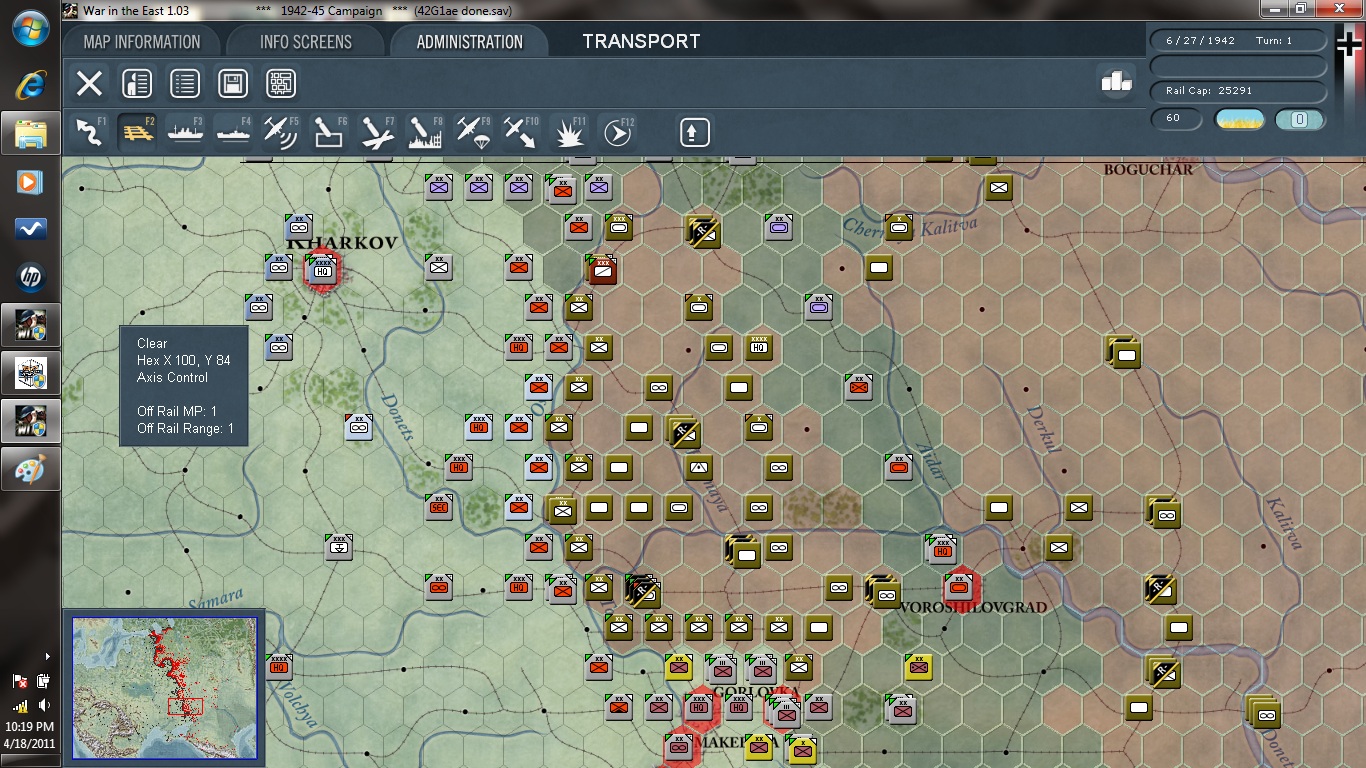The height and width of the screenshot is (768, 1366).
Task: Select the F2 rail transport mode
Action: point(138,131)
